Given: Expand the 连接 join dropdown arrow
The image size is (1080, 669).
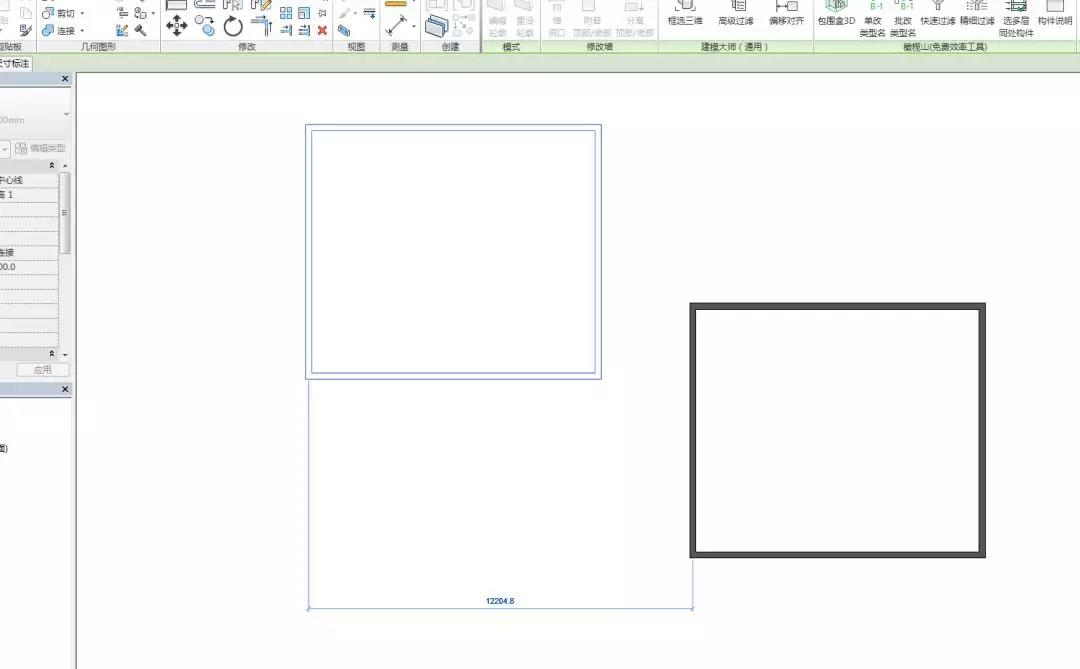Looking at the screenshot, I should [82, 30].
